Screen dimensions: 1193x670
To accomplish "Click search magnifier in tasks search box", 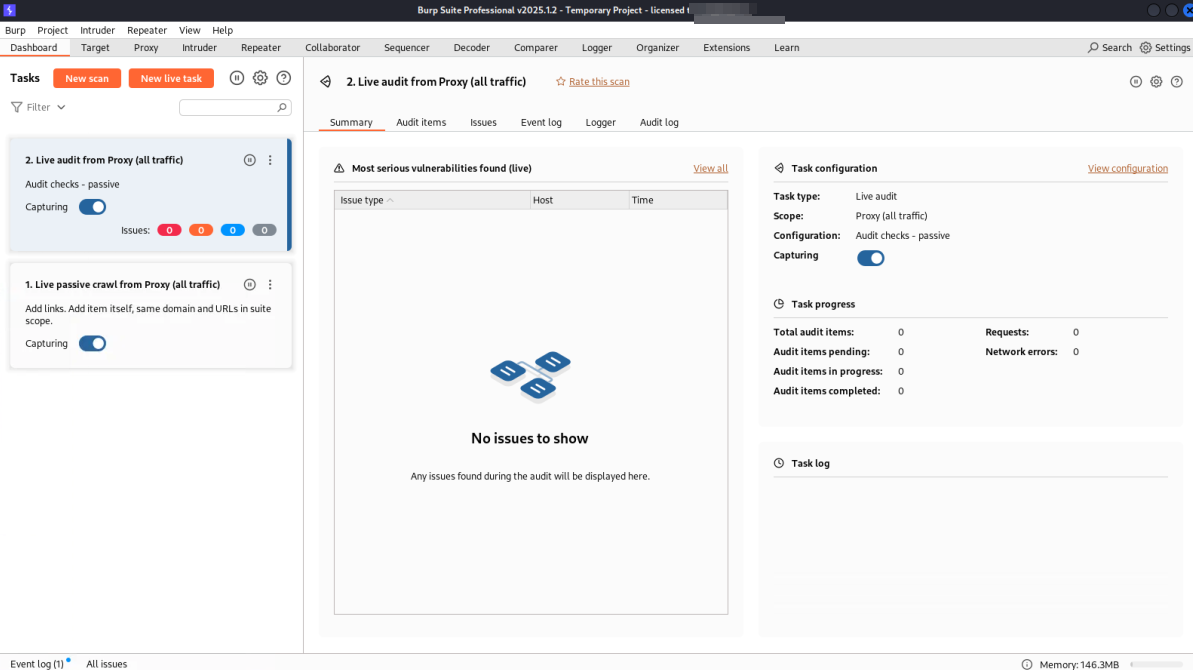I will [282, 107].
